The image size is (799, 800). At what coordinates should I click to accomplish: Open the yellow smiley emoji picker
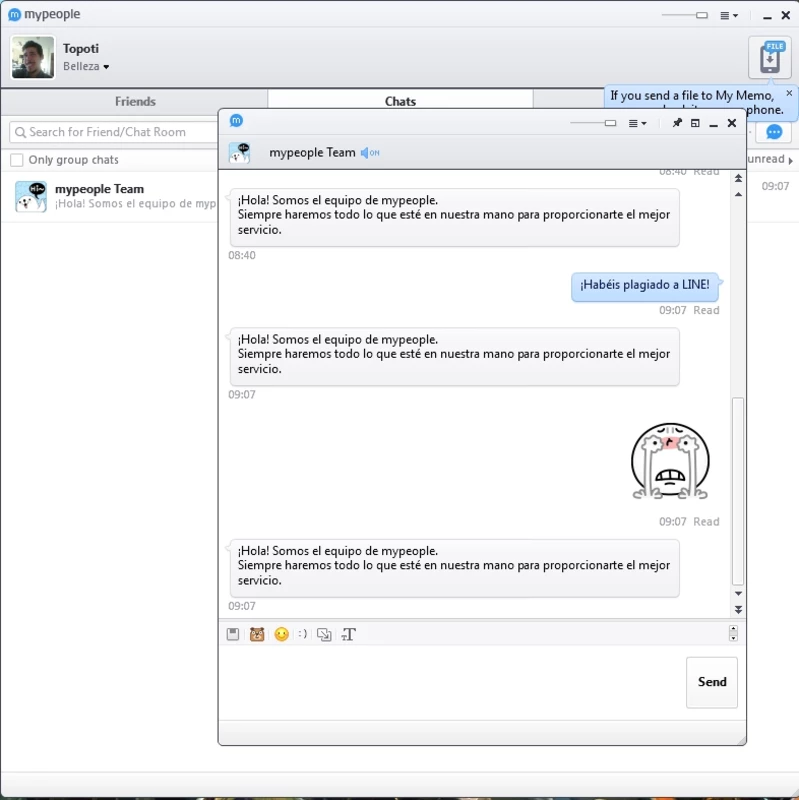[282, 634]
